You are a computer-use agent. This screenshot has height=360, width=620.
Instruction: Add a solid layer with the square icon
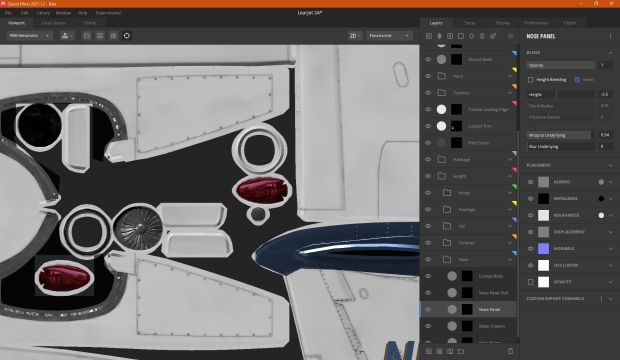(x=461, y=36)
